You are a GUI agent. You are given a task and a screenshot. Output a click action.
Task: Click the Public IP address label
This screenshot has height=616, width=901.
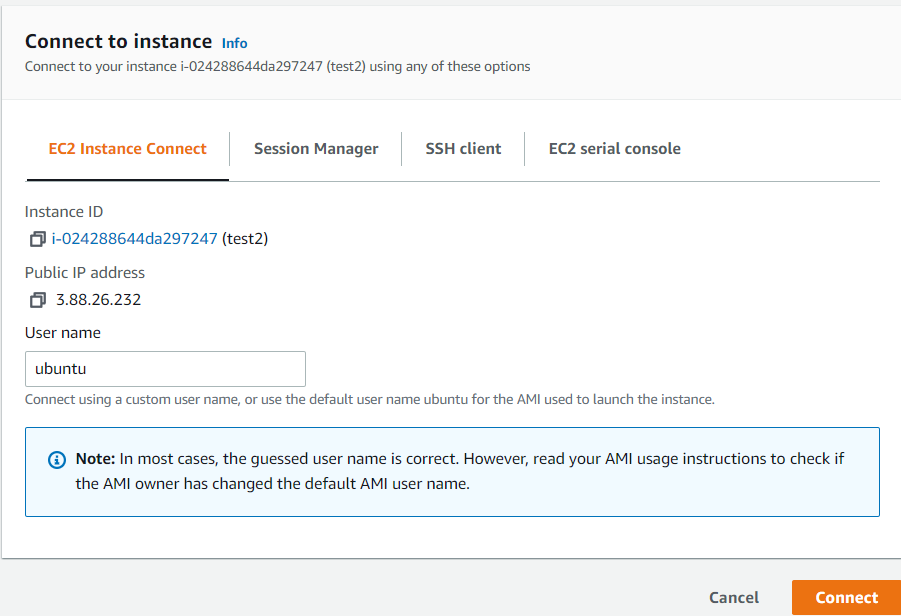click(84, 272)
